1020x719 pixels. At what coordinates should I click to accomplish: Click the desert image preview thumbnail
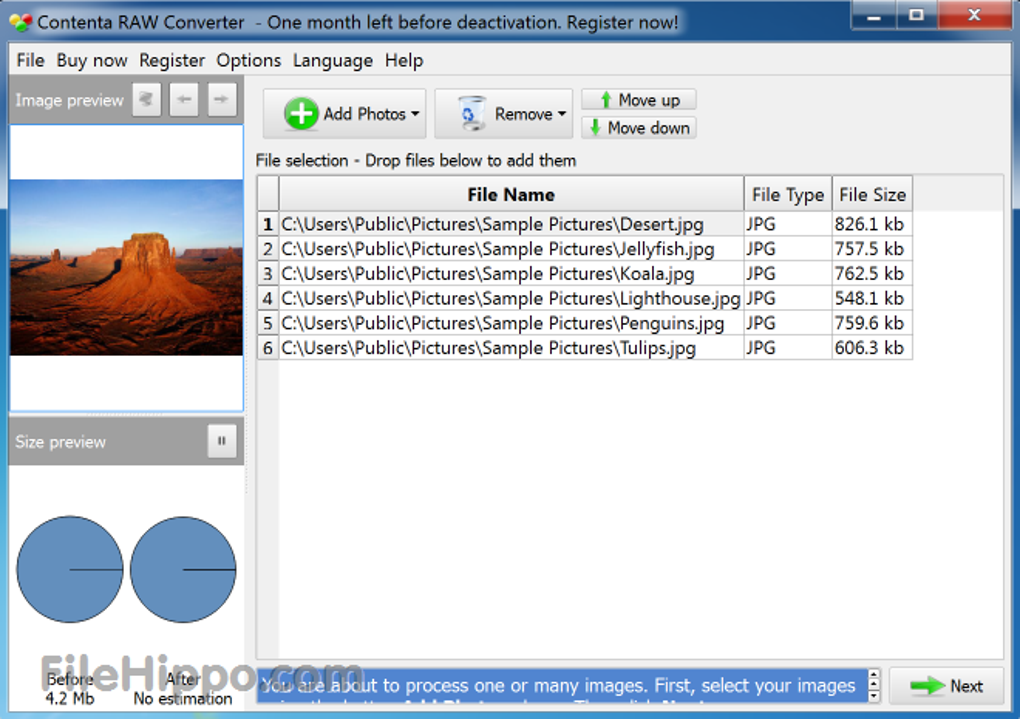pos(126,267)
